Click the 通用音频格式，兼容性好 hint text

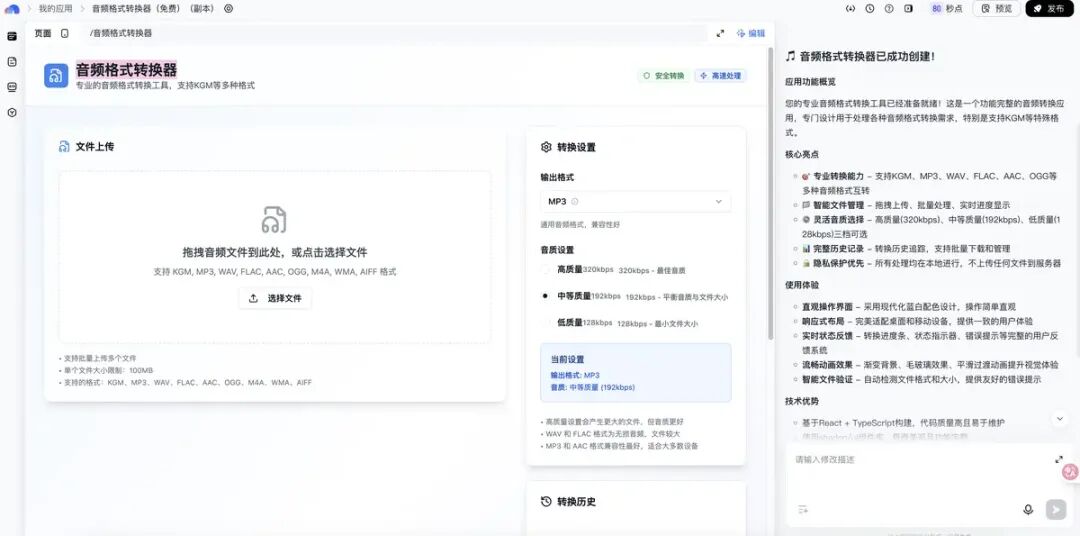coord(579,225)
